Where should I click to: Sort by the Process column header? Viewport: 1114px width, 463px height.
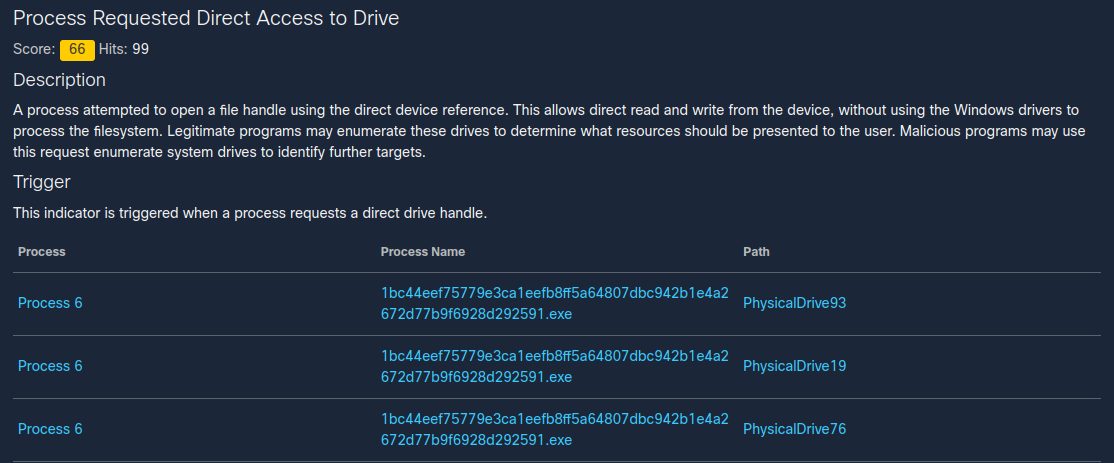(41, 252)
